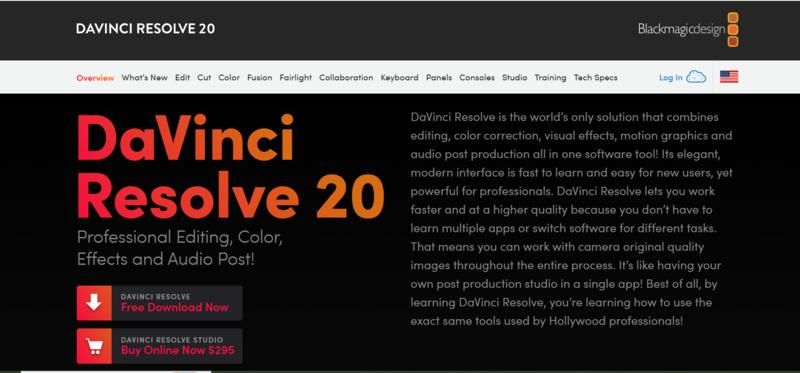The width and height of the screenshot is (800, 373).
Task: Open the Overview tab
Action: [x=95, y=78]
